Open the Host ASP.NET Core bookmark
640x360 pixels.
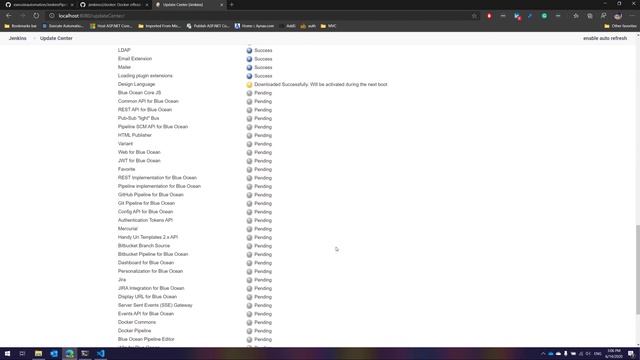(x=111, y=26)
